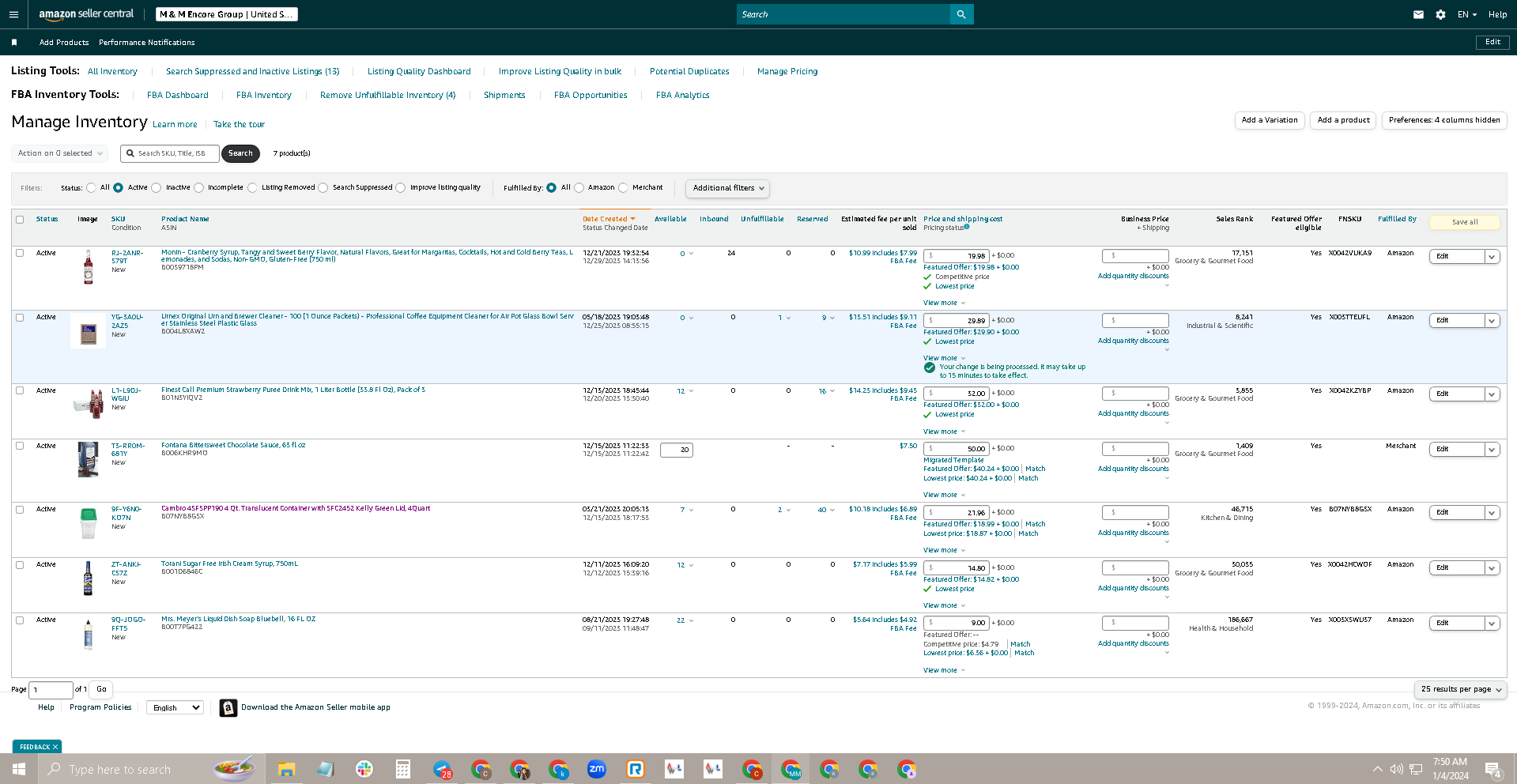This screenshot has height=784, width=1517.
Task: Open File Explorer from the taskbar
Action: (x=286, y=769)
